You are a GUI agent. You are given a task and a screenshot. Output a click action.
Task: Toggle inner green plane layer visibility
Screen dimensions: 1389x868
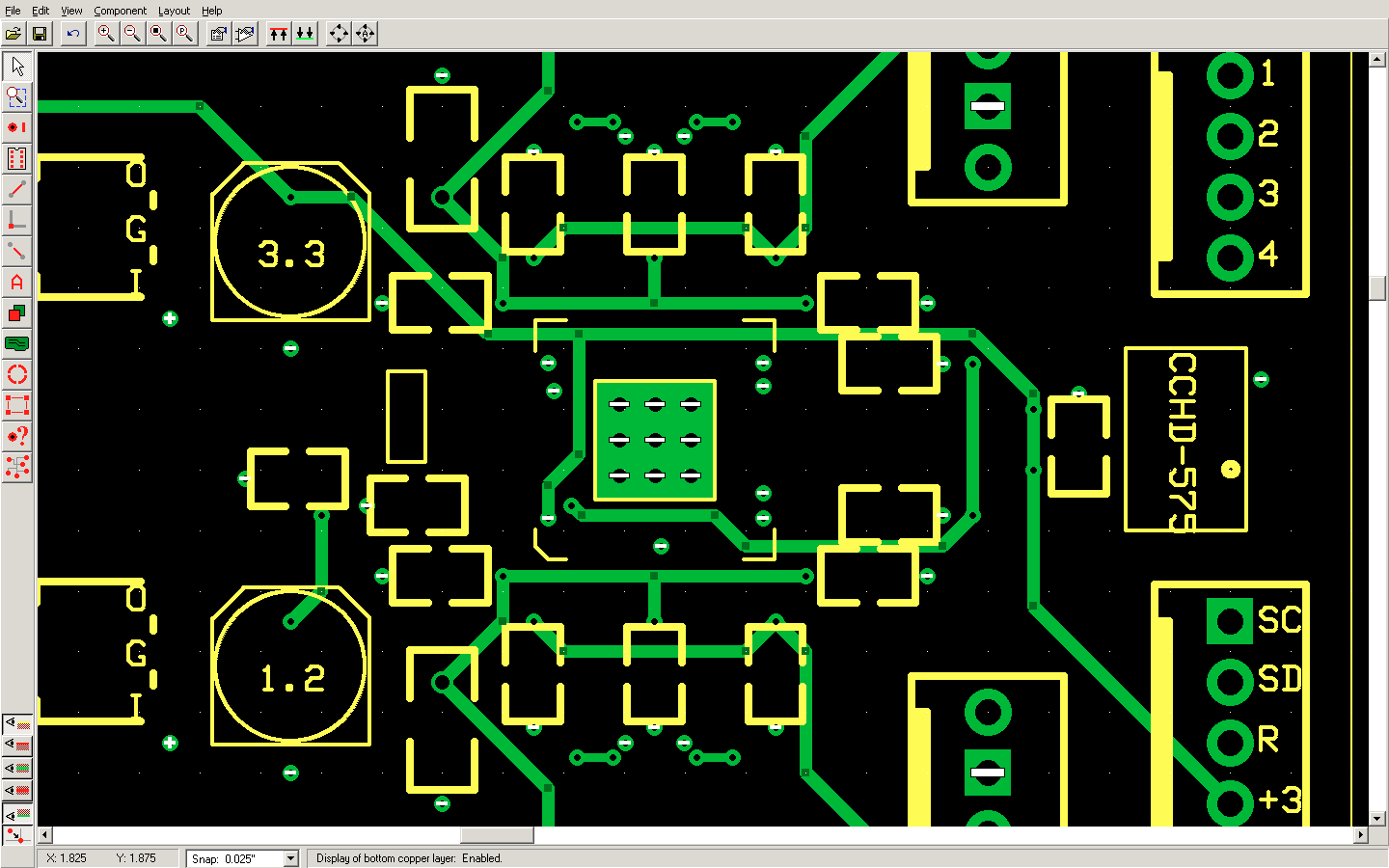pos(17,769)
